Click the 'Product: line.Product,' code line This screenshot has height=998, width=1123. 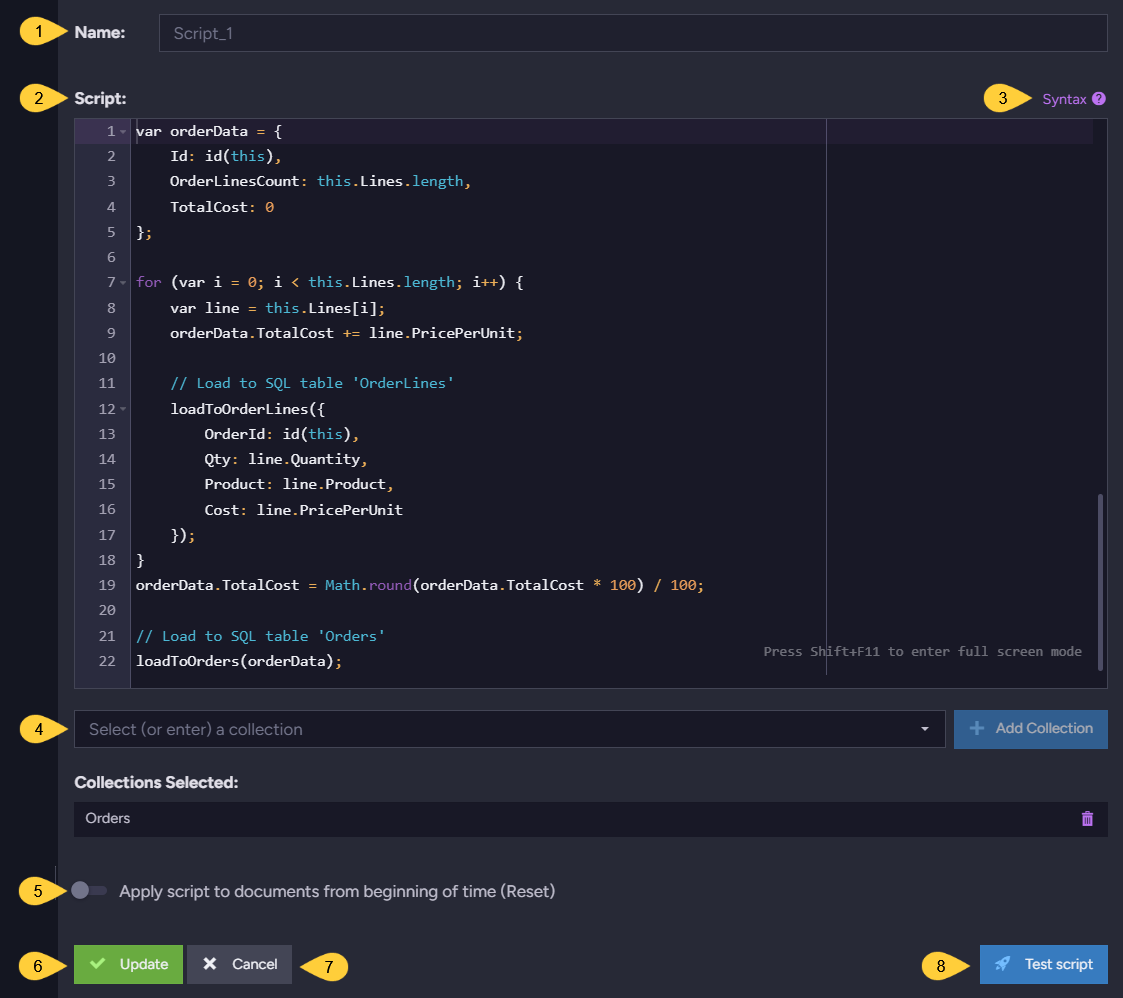pos(299,484)
